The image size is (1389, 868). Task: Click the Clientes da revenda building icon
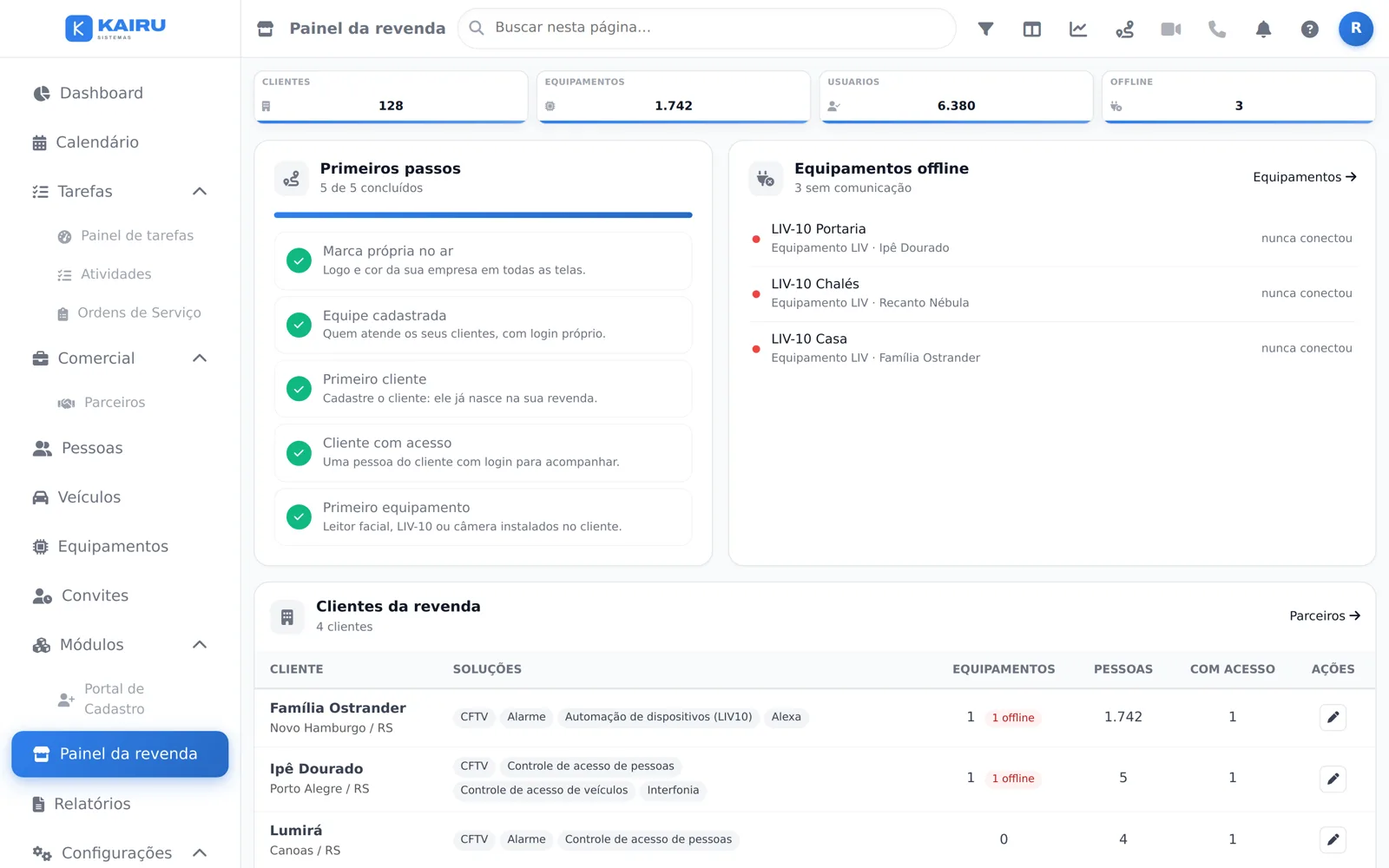tap(287, 617)
